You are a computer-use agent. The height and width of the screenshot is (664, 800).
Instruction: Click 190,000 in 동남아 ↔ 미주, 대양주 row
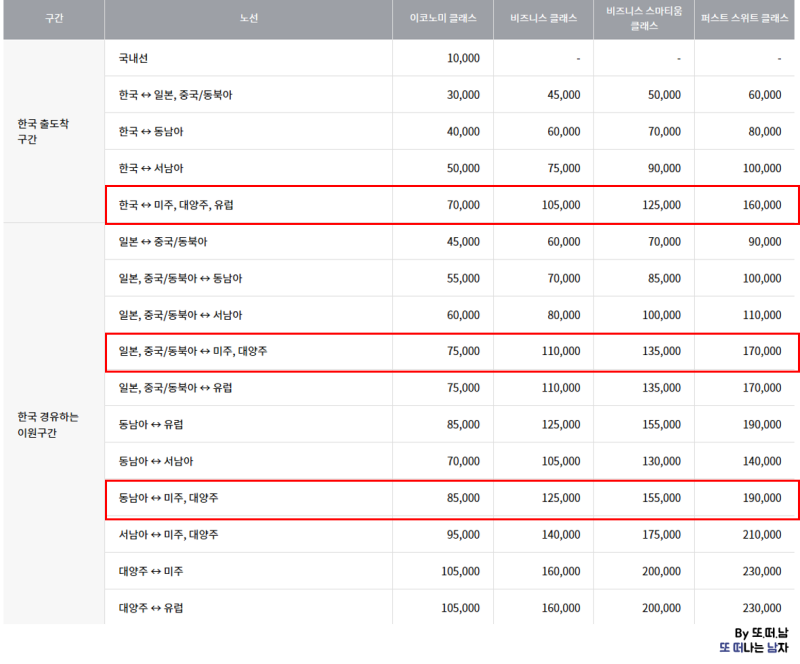pos(762,498)
